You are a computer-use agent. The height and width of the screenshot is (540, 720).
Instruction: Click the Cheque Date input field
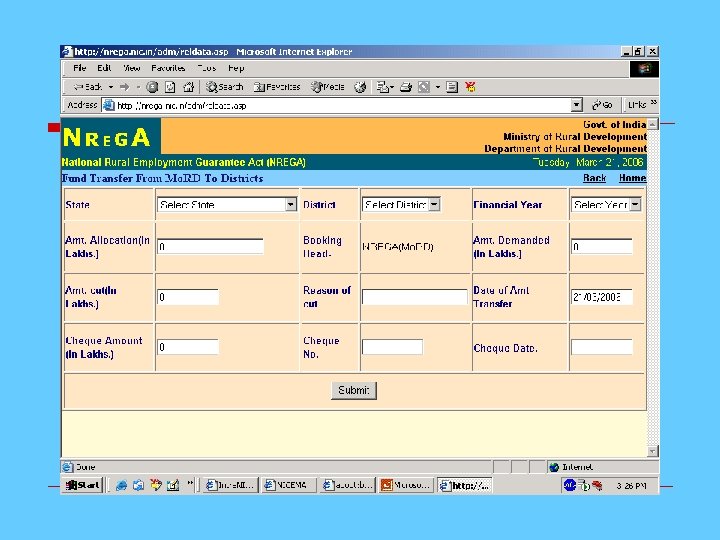602,347
